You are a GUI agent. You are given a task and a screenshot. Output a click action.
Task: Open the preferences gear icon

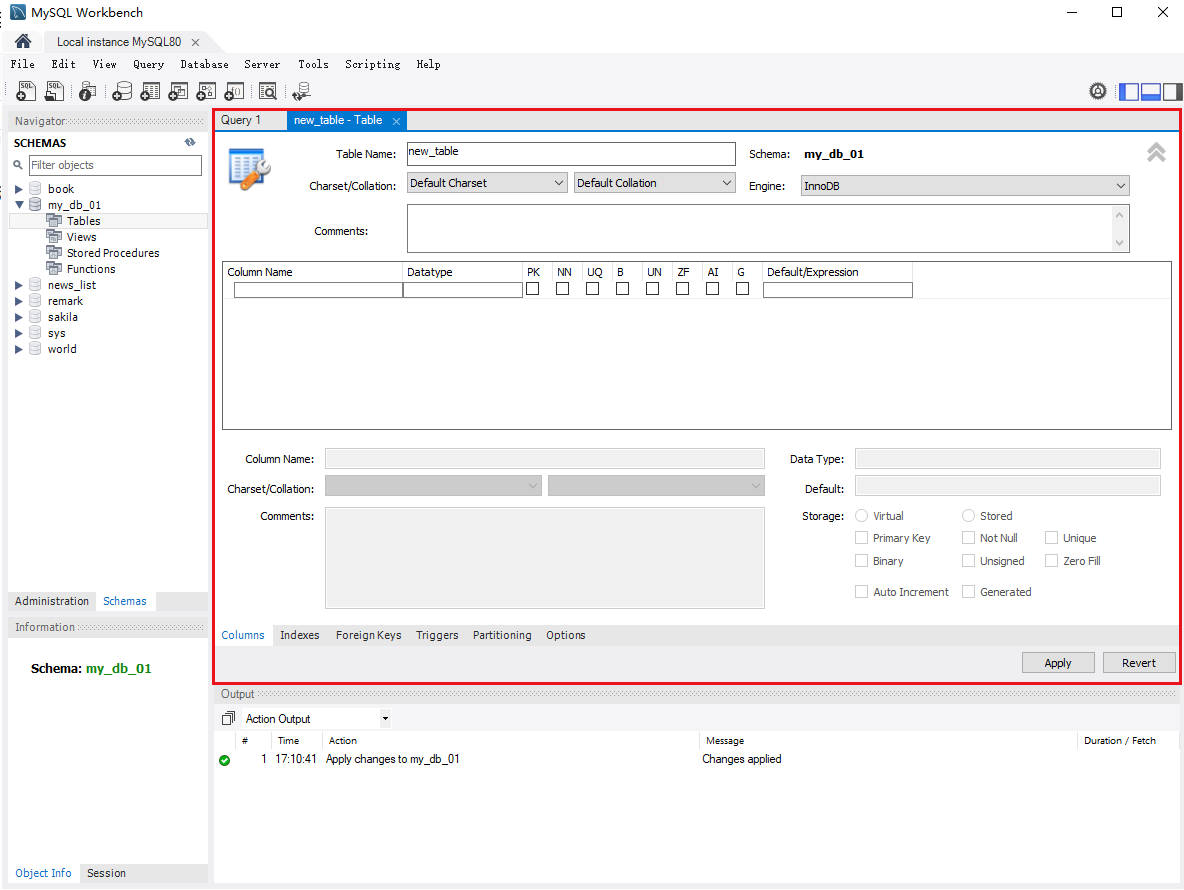[x=1098, y=91]
